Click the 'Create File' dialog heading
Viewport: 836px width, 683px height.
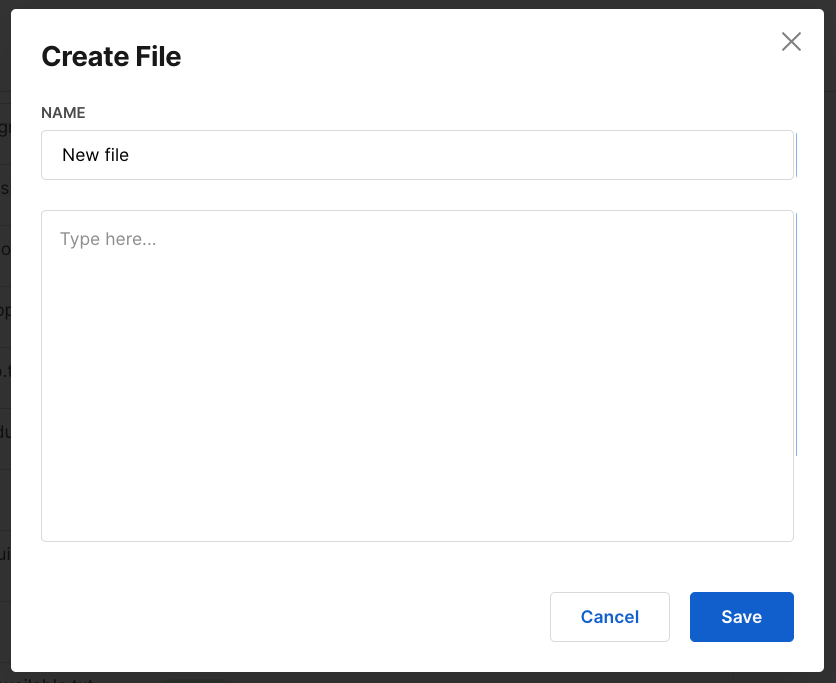point(111,57)
